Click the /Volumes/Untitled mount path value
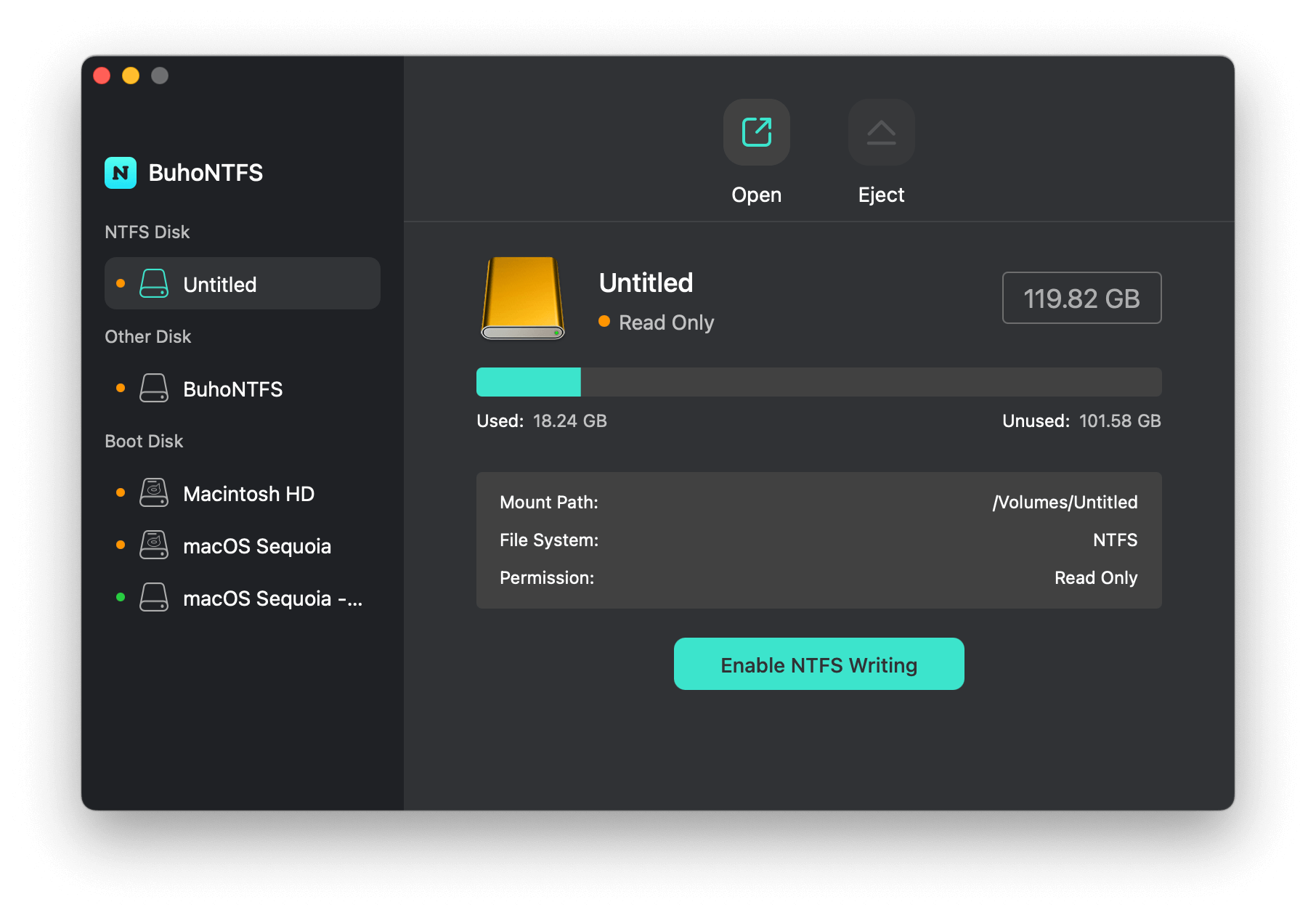This screenshot has height=918, width=1316. (1065, 503)
